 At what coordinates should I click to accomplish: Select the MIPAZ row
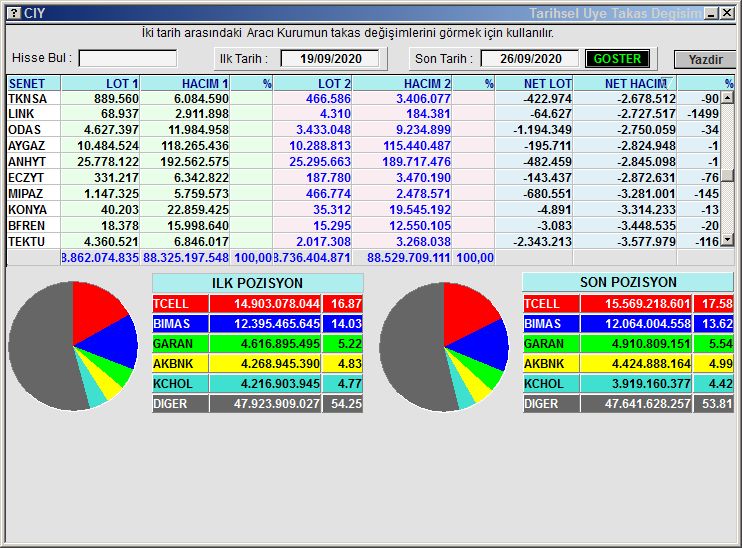pyautogui.click(x=363, y=194)
